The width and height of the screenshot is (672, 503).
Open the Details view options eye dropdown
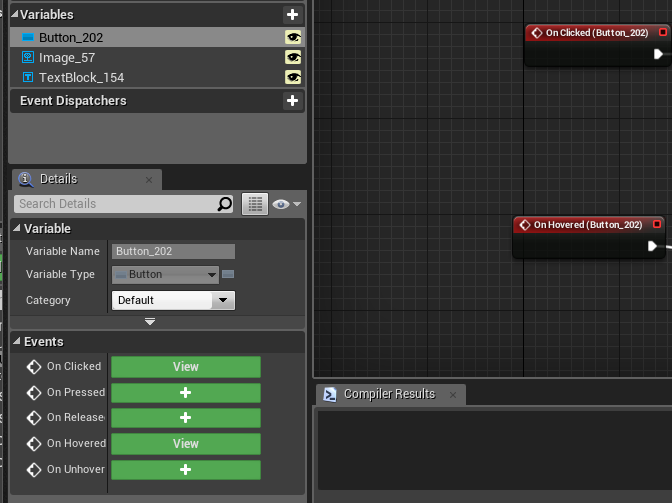click(286, 204)
